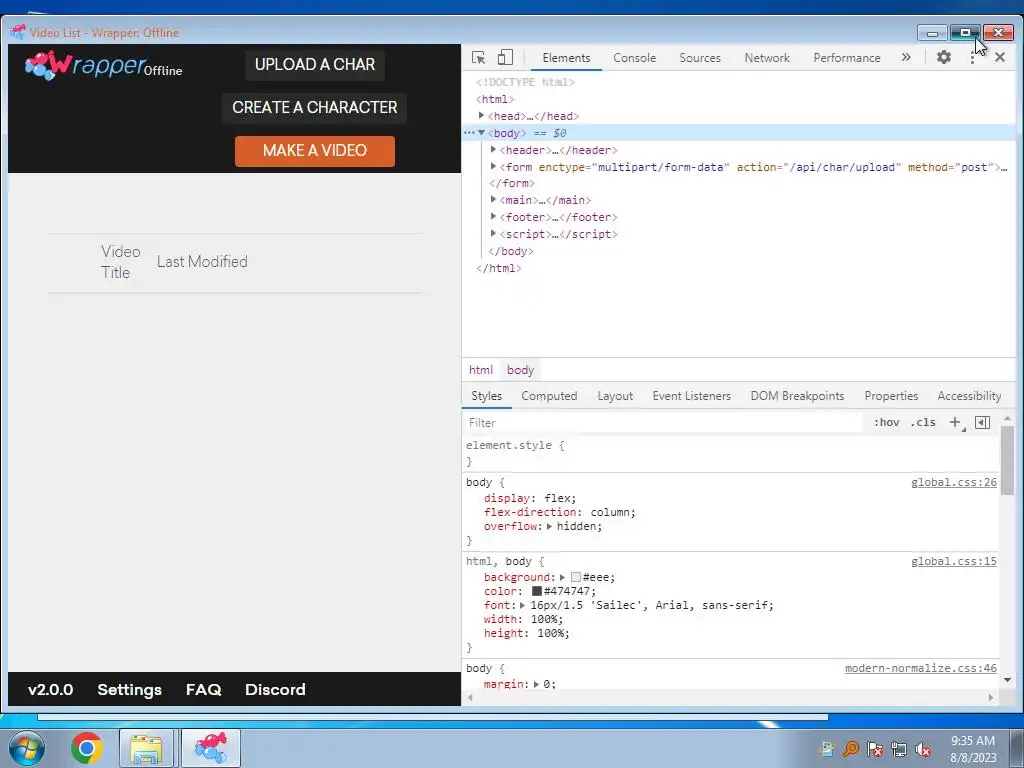The height and width of the screenshot is (768, 1024).
Task: Open modern-normalize.css:46 source link
Action: (921, 669)
